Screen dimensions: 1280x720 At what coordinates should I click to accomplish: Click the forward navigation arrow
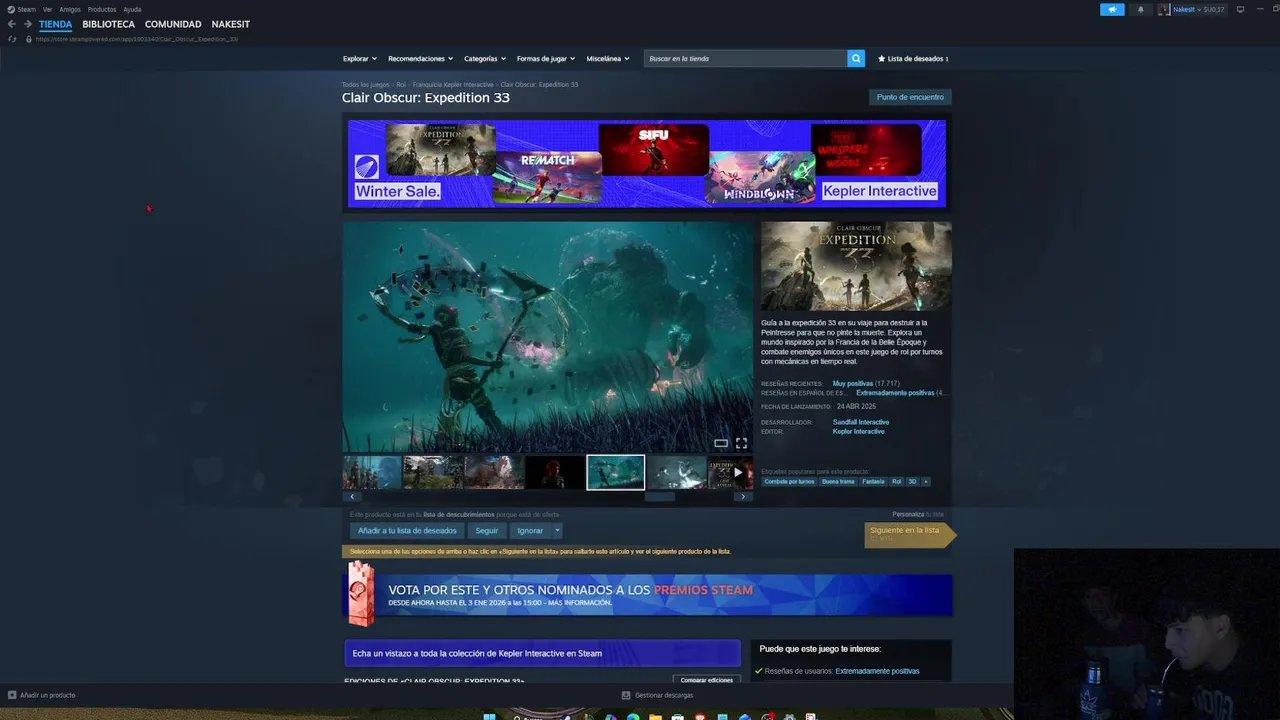click(27, 24)
